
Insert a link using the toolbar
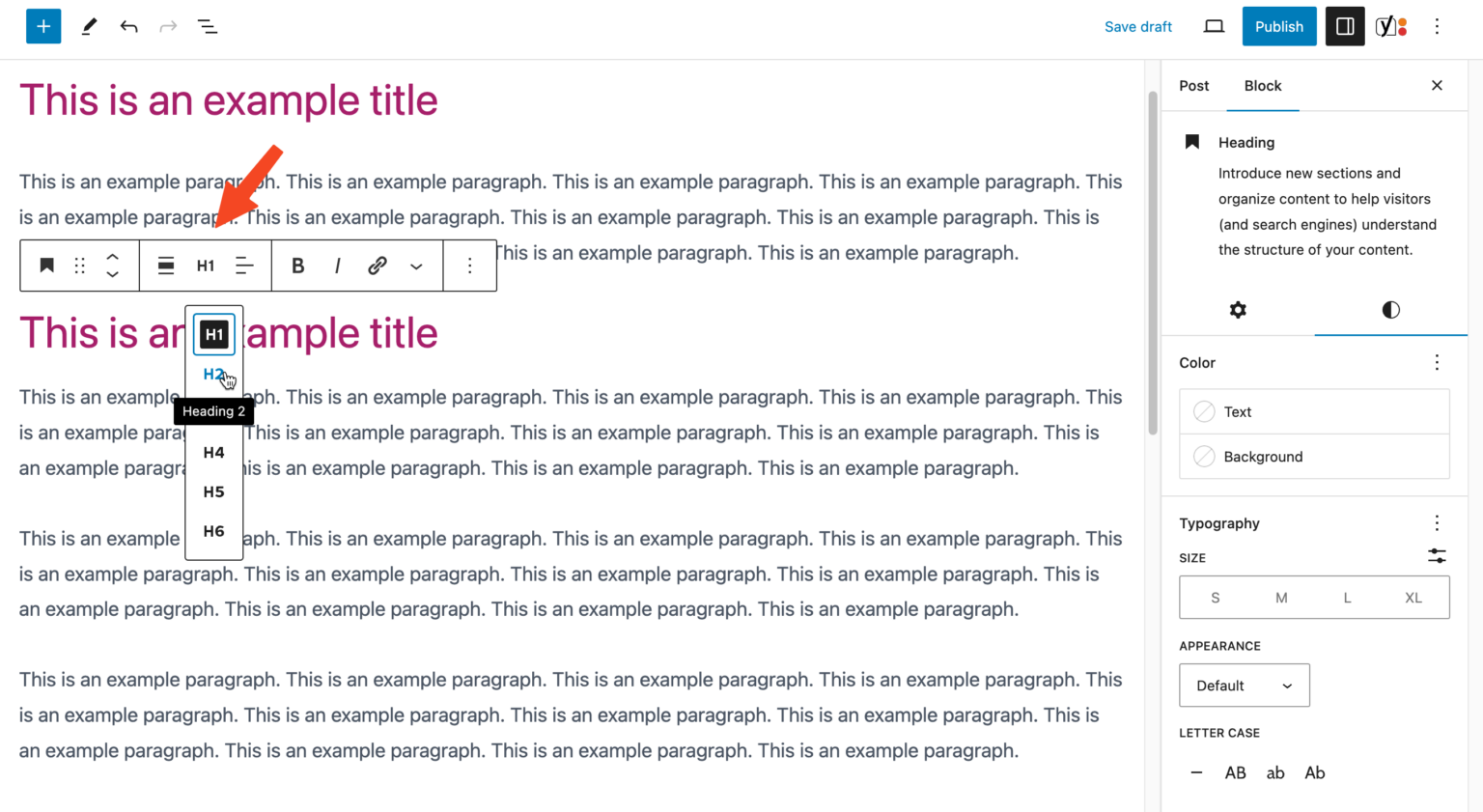(377, 265)
